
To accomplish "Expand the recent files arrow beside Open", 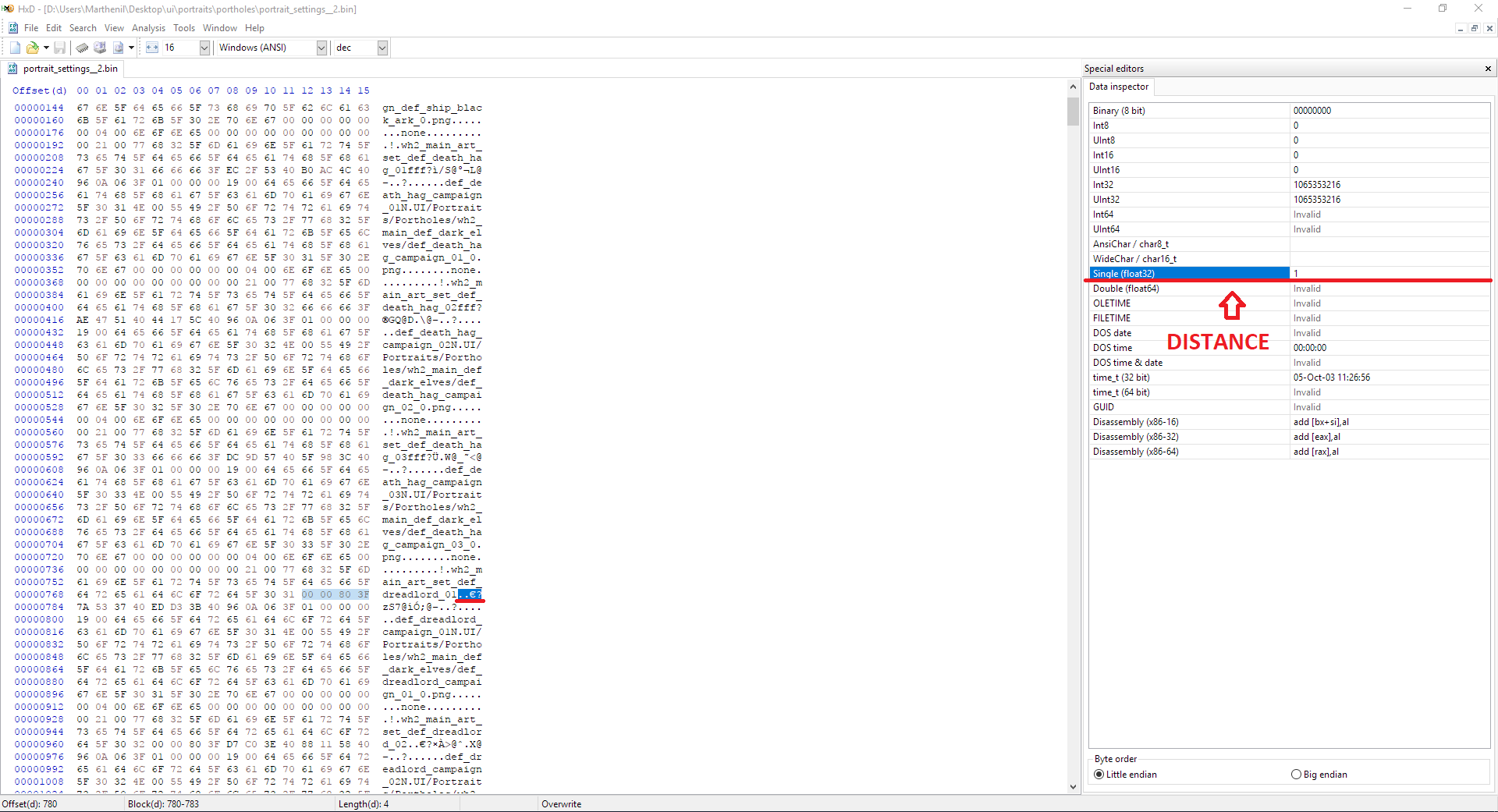I will 46,48.
